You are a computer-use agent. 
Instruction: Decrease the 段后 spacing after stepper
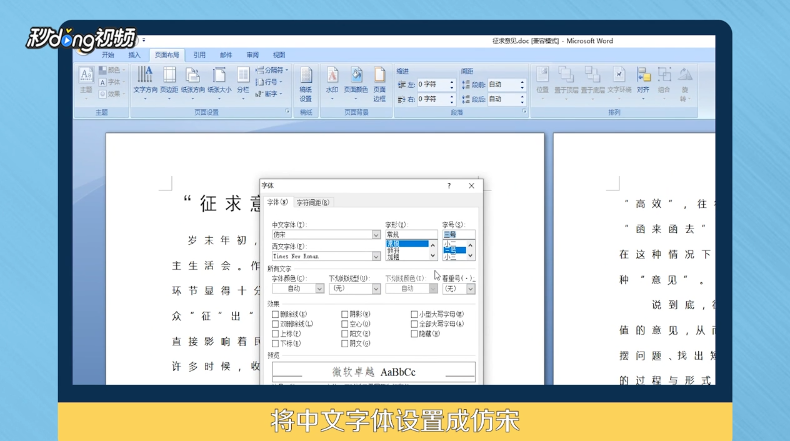tap(522, 102)
